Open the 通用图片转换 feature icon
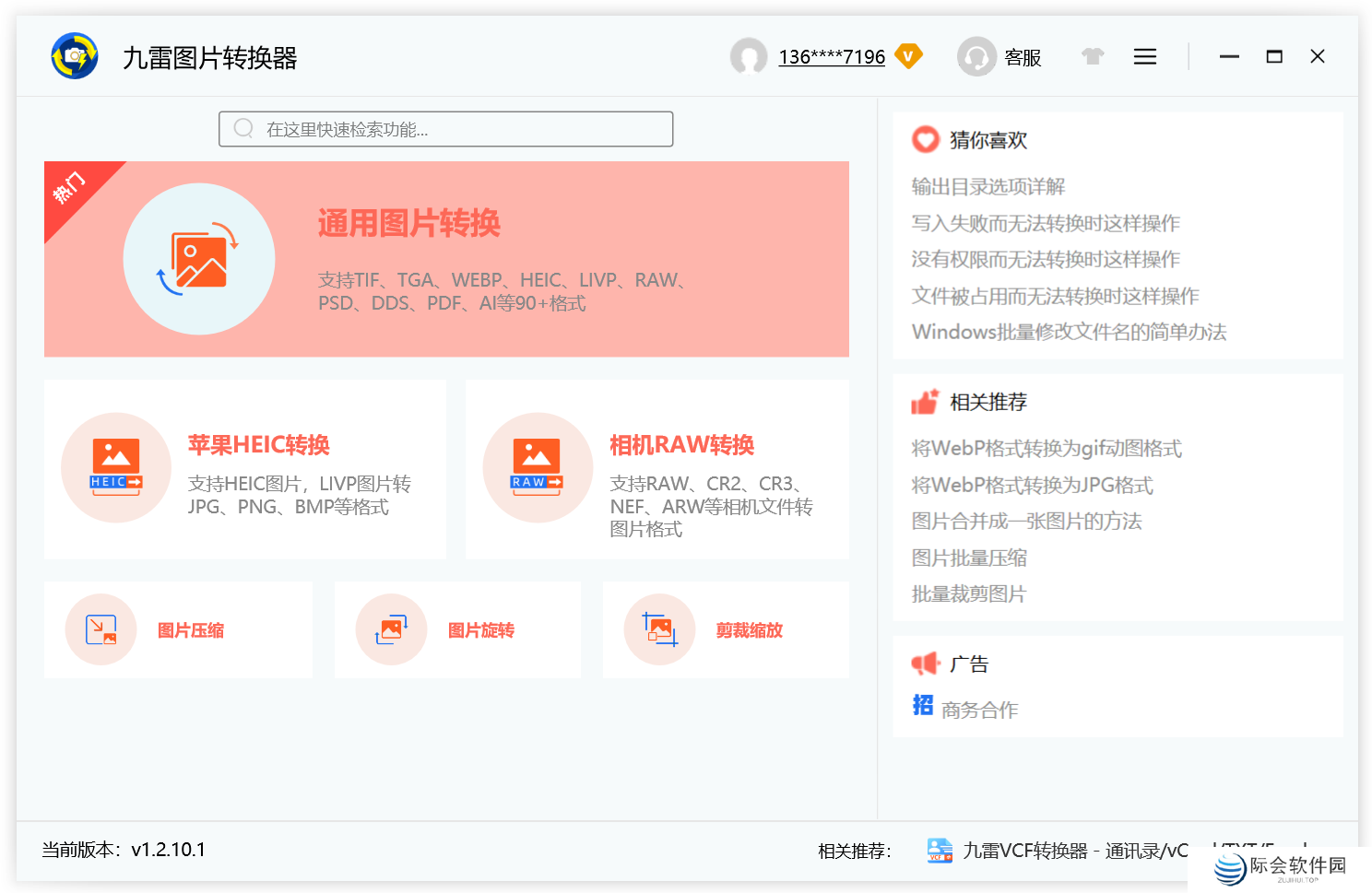 [x=199, y=258]
